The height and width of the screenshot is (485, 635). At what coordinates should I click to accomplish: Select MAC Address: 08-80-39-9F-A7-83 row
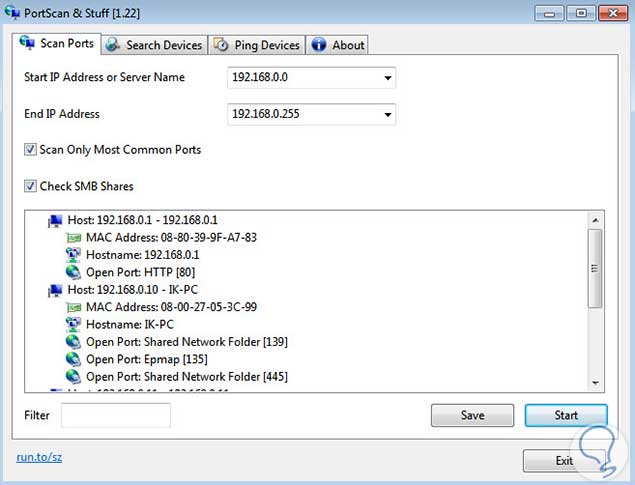[171, 238]
